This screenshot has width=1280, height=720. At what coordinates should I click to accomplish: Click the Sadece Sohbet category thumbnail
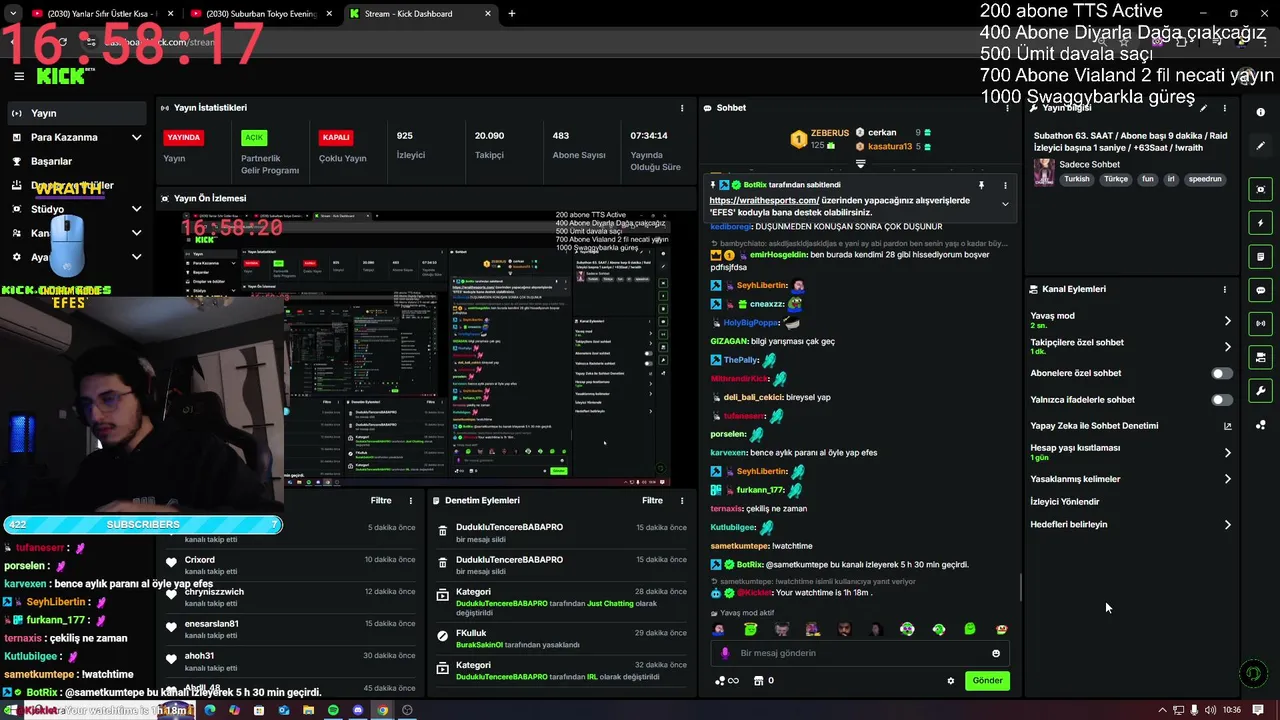1044,172
